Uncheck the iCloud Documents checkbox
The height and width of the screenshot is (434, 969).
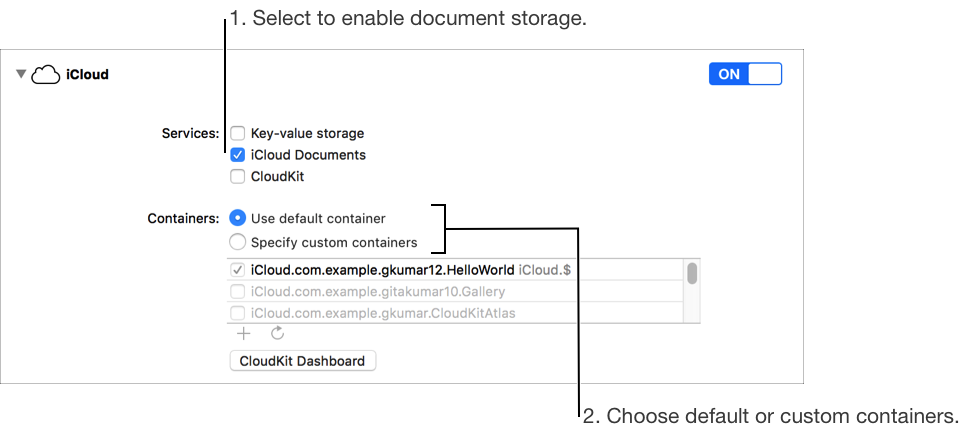pyautogui.click(x=238, y=155)
